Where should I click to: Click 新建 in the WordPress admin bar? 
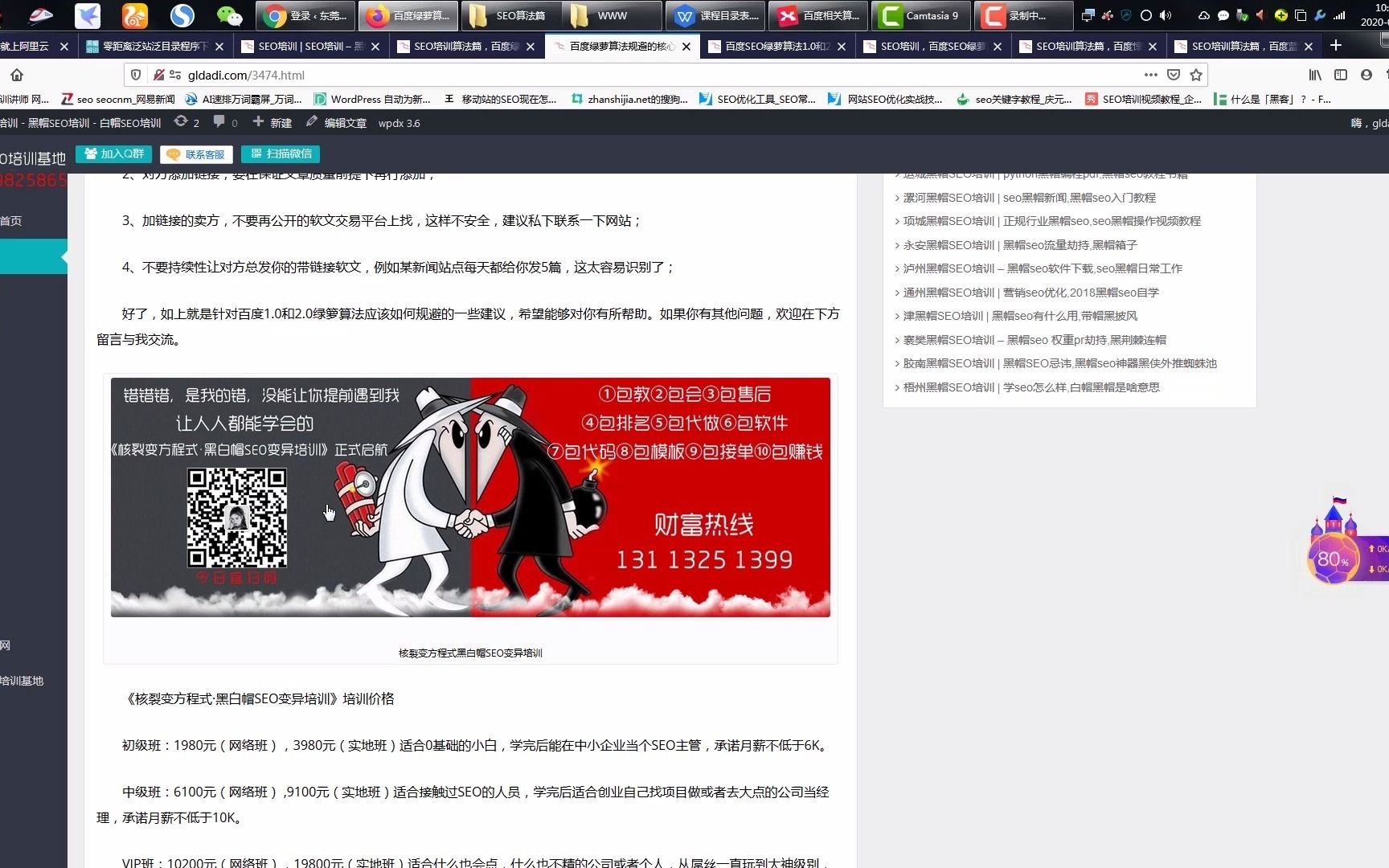tap(272, 122)
